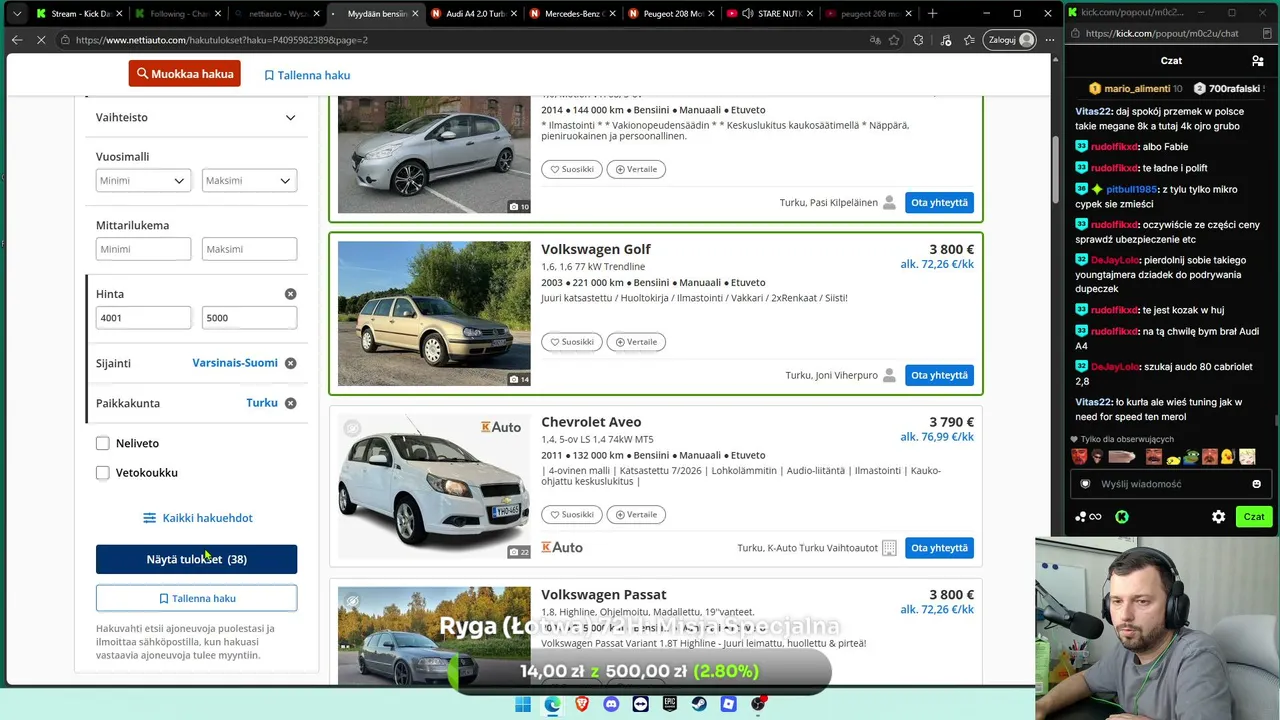
Task: Show chat users list icon
Action: 1257,61
